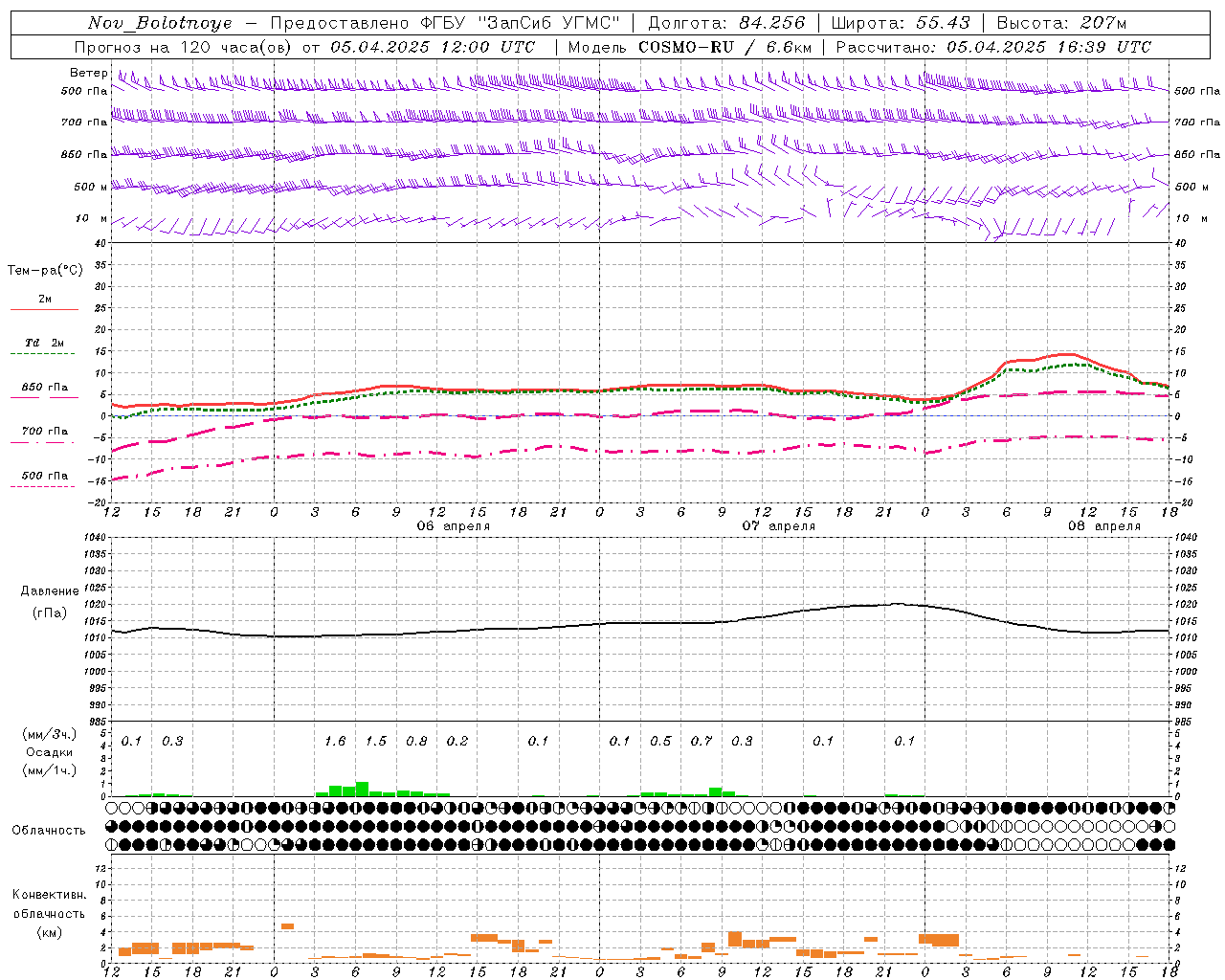Click the dashed line sample under temperature legend "850 гПа"
Screen dimensions: 1225x980
point(45,398)
